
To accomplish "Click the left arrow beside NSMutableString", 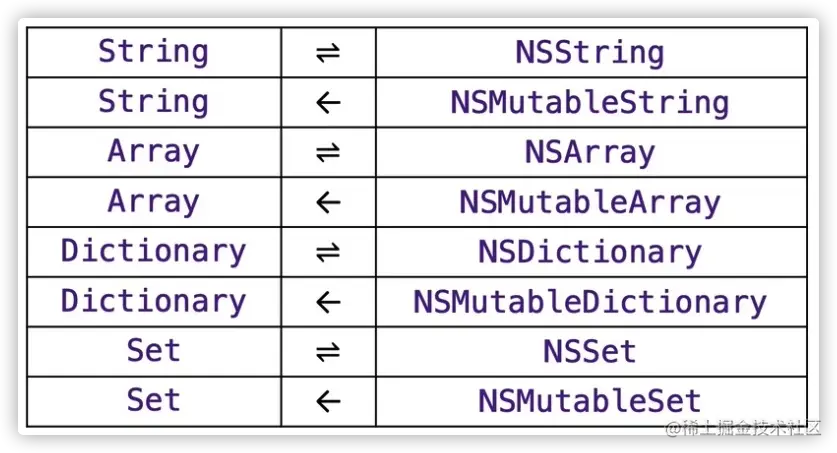I will (328, 102).
